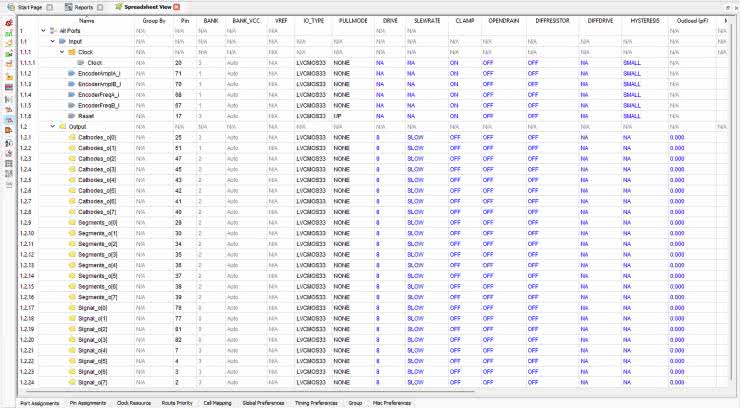The width and height of the screenshot is (740, 408).
Task: Click the Reset port icon
Action: 71,116
